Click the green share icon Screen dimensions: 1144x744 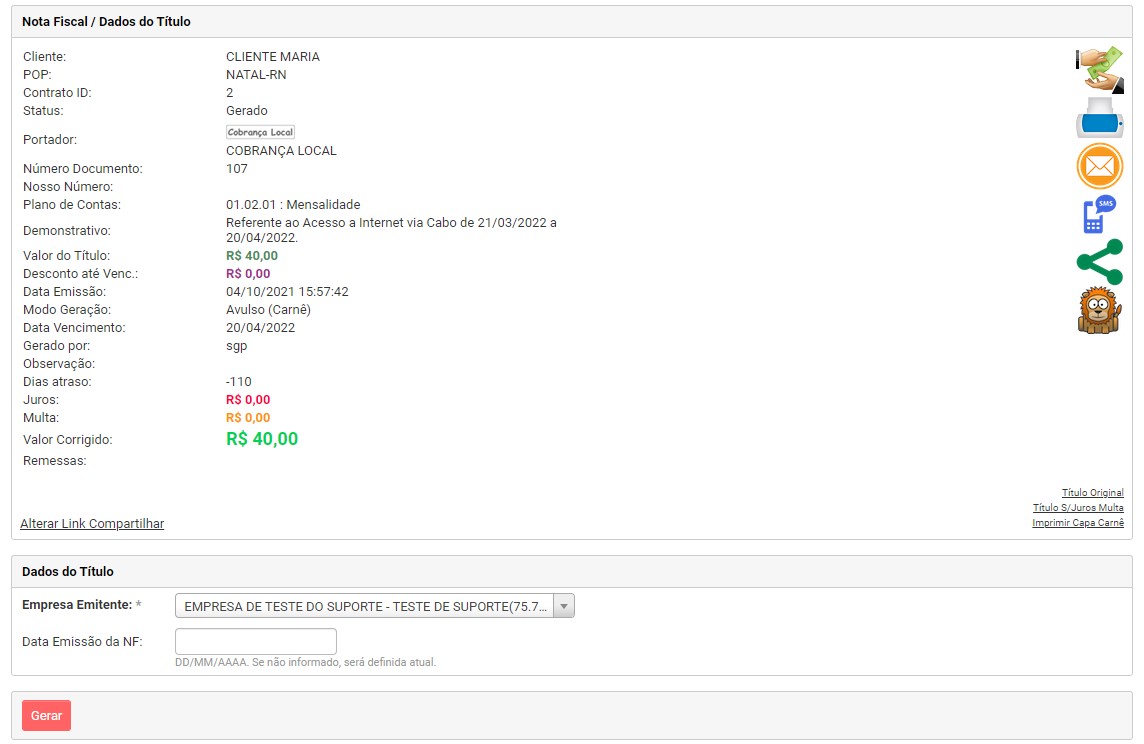[1099, 262]
